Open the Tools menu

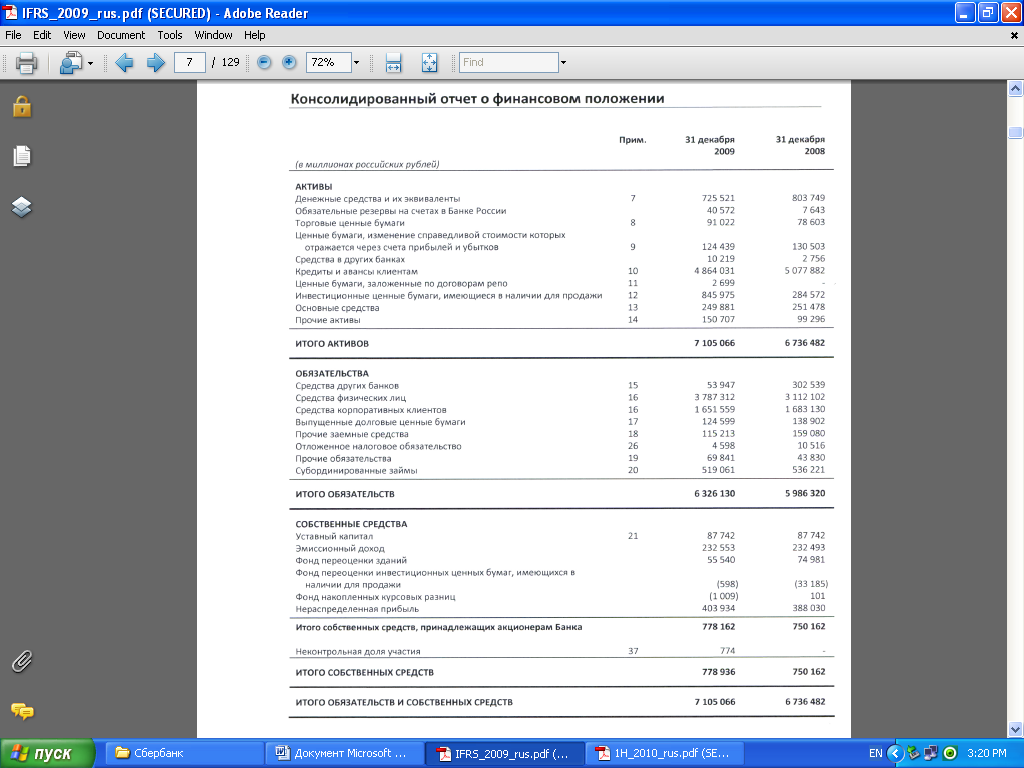click(170, 35)
